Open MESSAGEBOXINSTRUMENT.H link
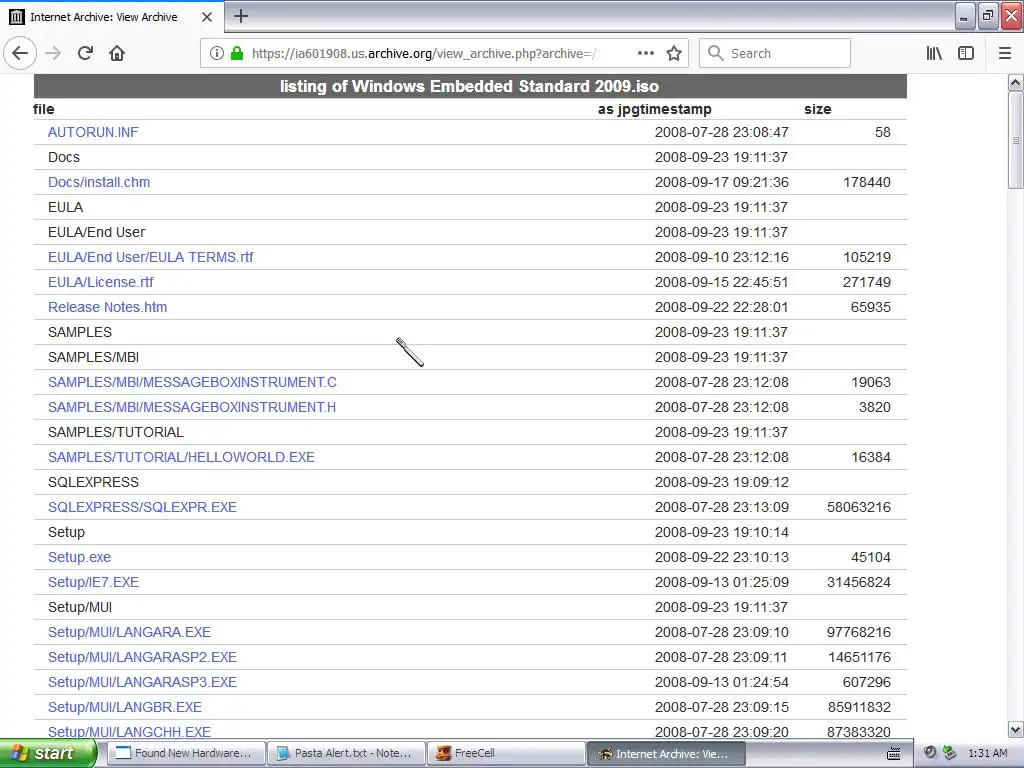1024x768 pixels. [x=192, y=407]
